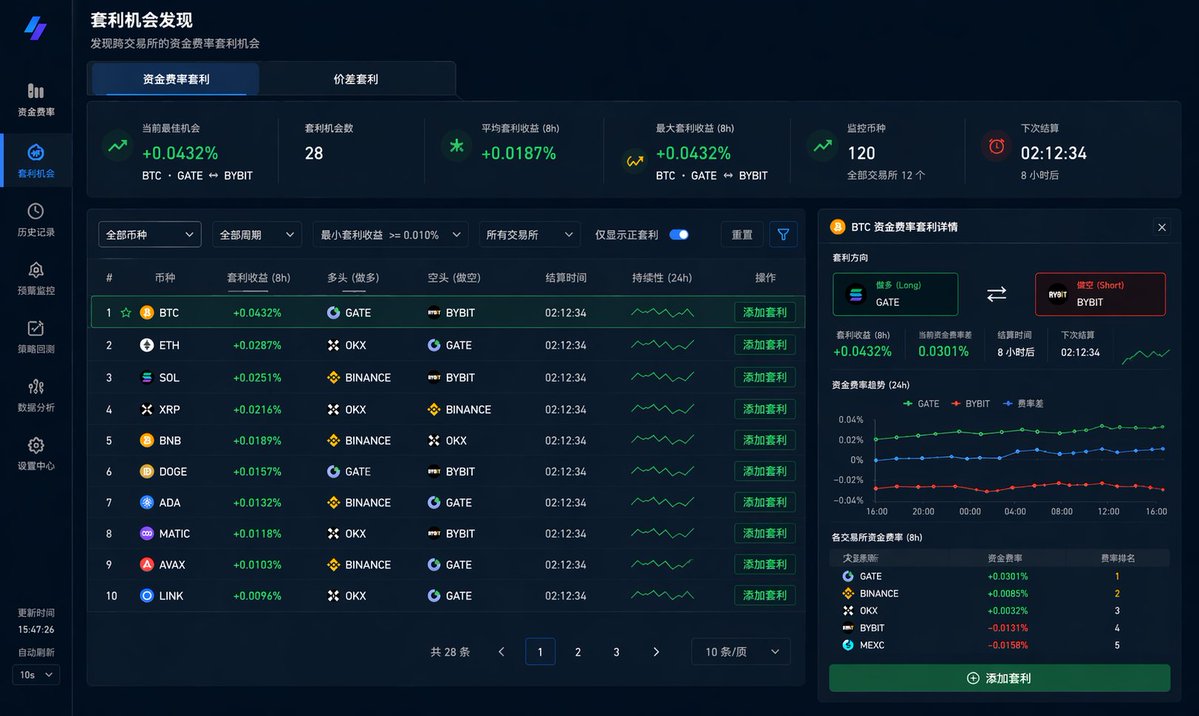Open the 套利机会 sidebar section
The height and width of the screenshot is (716, 1199).
(x=36, y=161)
